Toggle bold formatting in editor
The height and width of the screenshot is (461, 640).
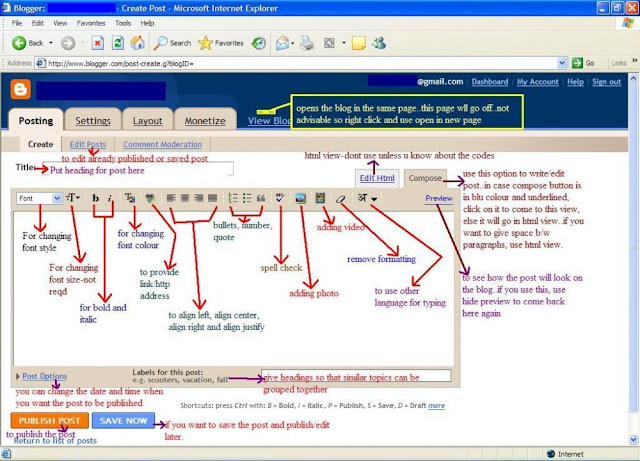[96, 198]
